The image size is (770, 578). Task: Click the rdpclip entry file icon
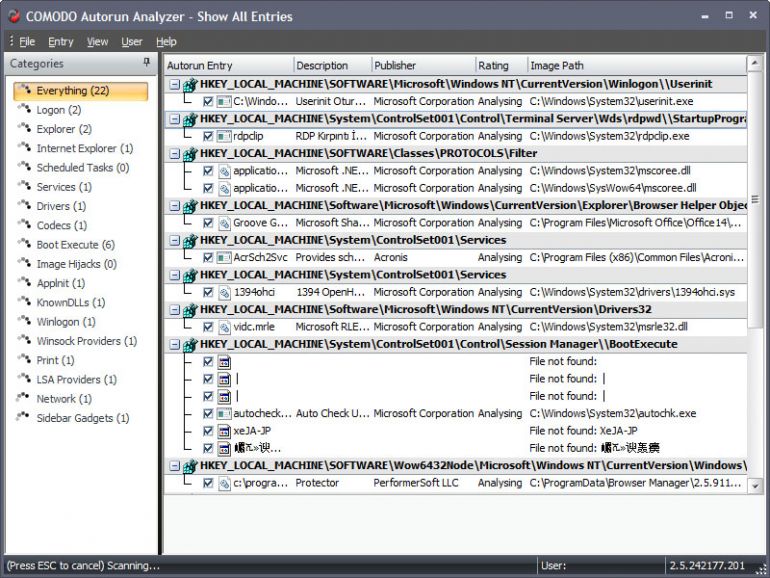point(224,136)
